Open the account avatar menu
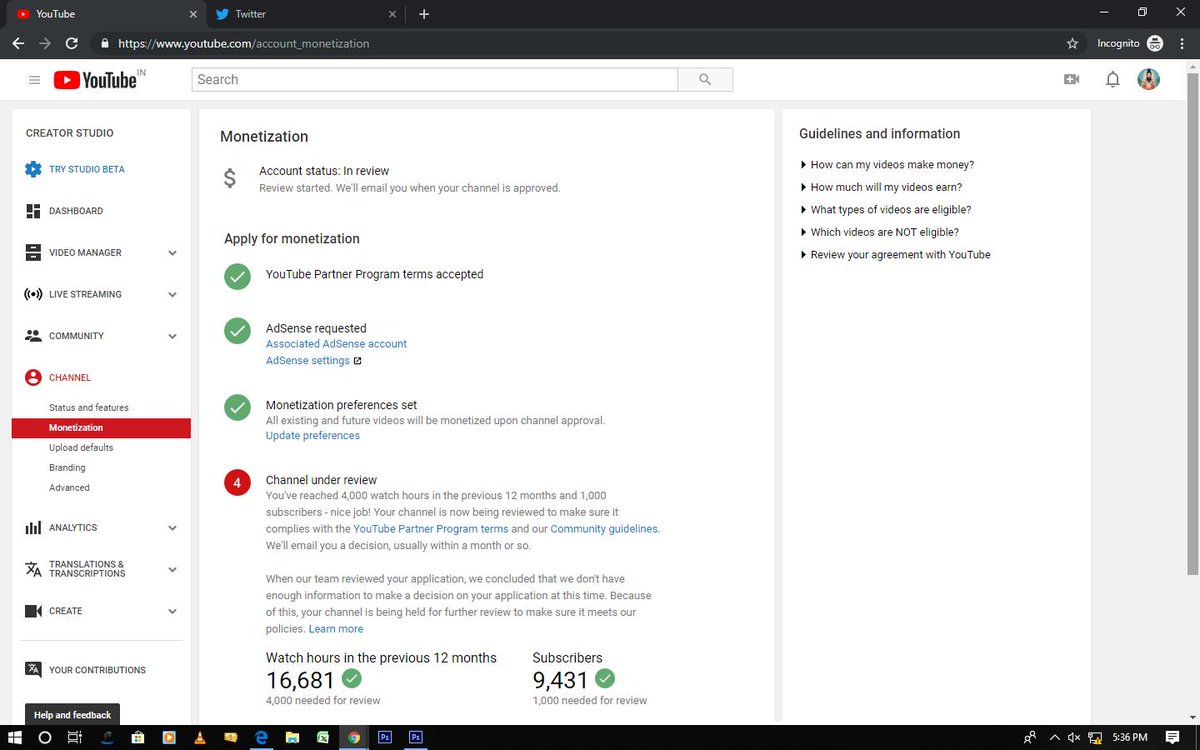1200x750 pixels. [x=1149, y=80]
